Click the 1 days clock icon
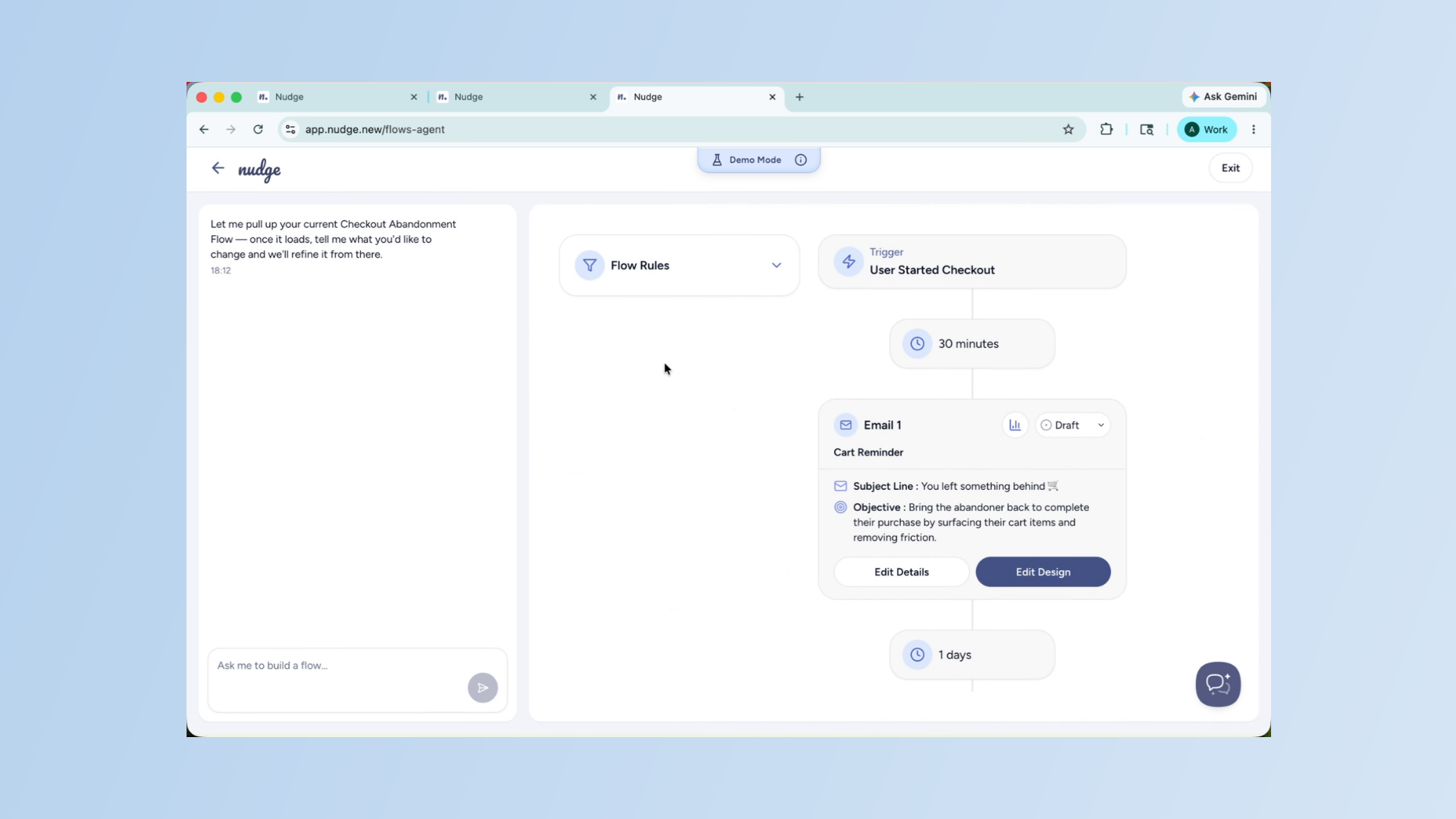The height and width of the screenshot is (819, 1456). tap(917, 654)
